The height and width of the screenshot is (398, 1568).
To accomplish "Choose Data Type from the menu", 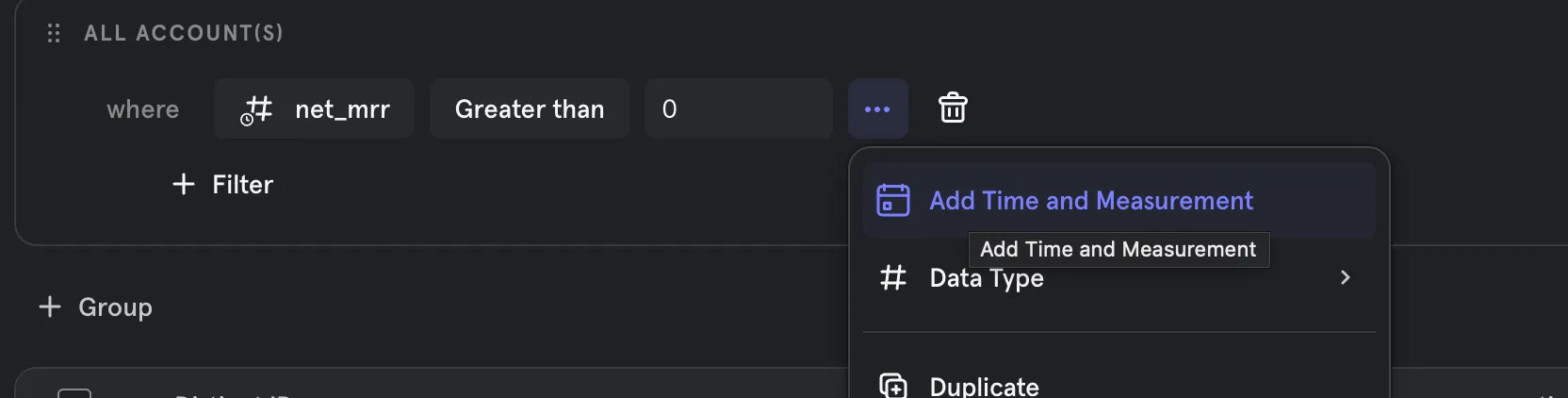I will 987,278.
